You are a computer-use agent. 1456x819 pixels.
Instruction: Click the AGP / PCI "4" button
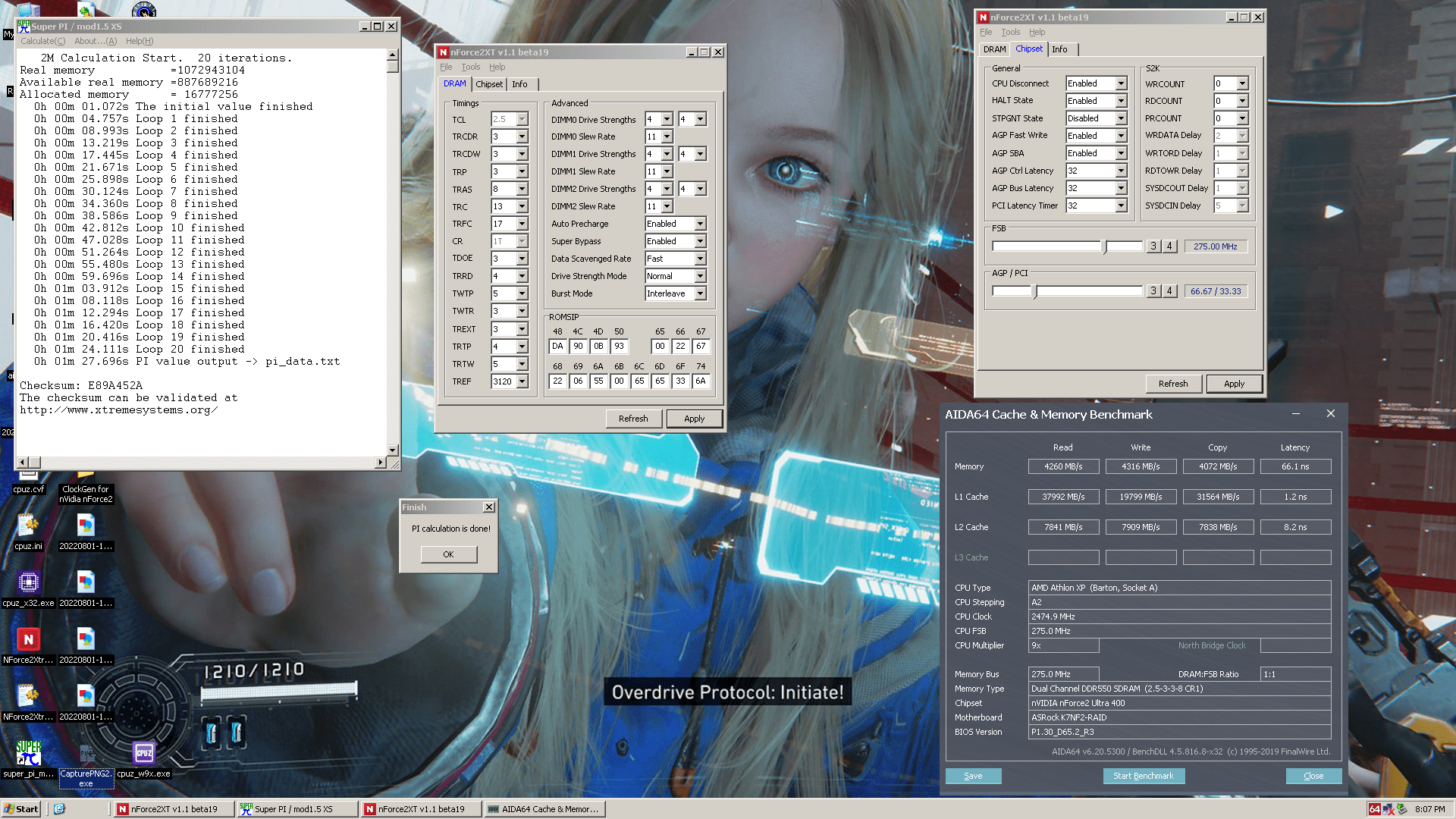(x=1169, y=291)
